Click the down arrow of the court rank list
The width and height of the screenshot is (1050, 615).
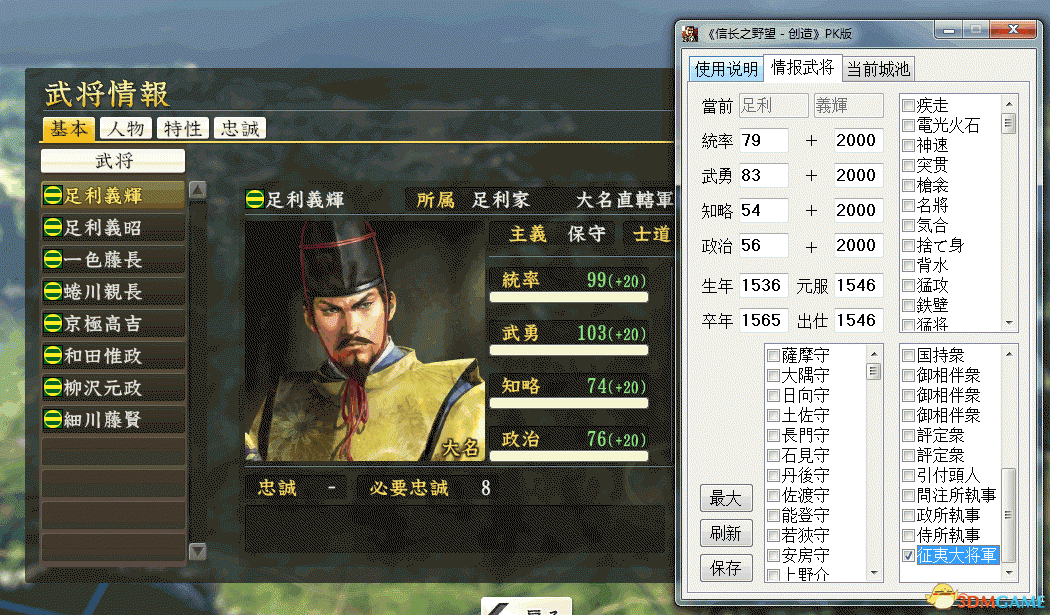[x=874, y=573]
